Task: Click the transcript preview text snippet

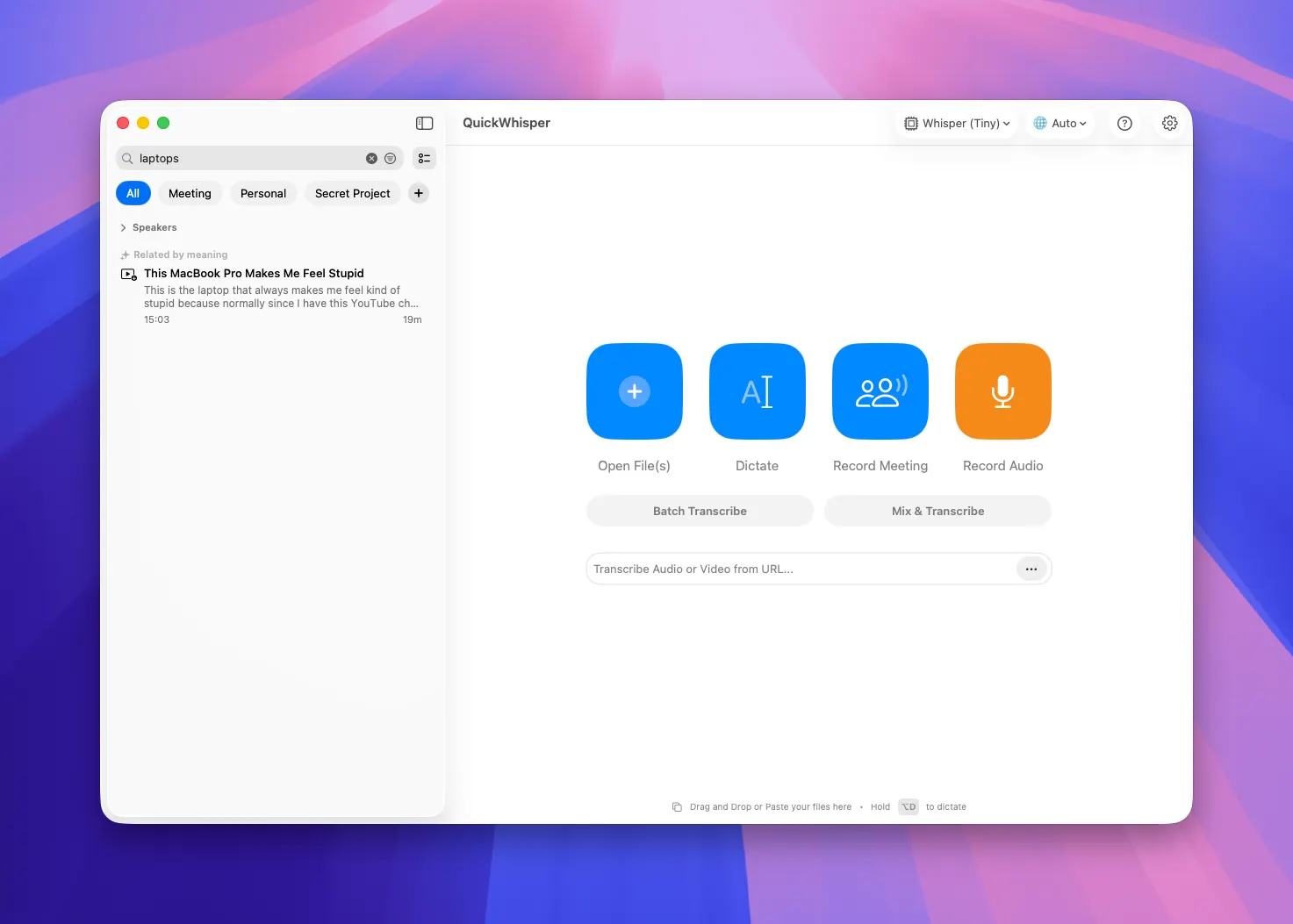Action: (281, 297)
